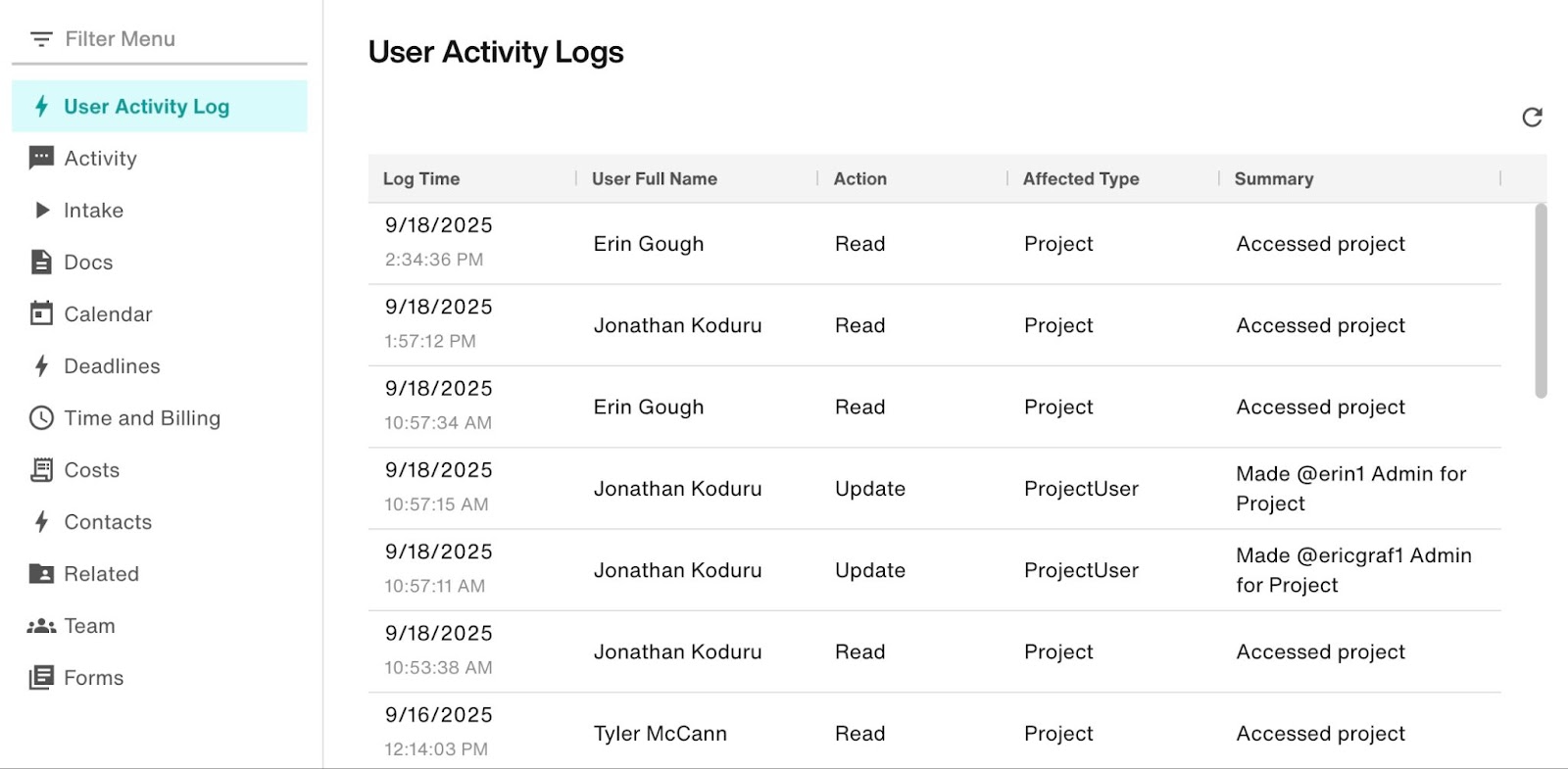Click the Contacts lightning icon
The height and width of the screenshot is (769, 1568).
point(40,522)
